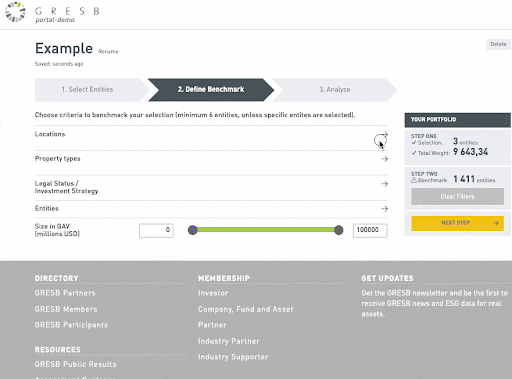Open Investor membership link
This screenshot has height=379, width=512.
click(x=213, y=293)
